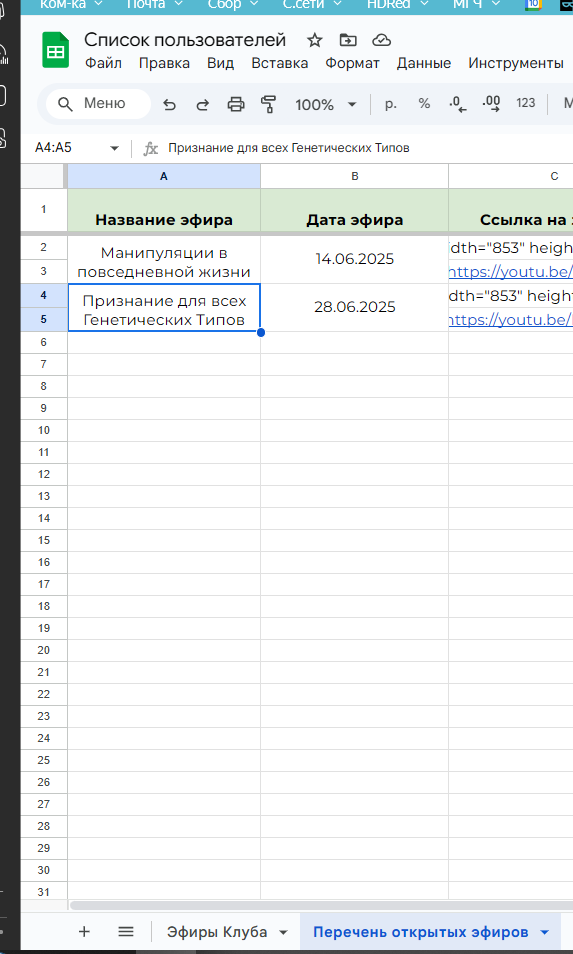Expand the Почта bookmarks folder

(155, 5)
